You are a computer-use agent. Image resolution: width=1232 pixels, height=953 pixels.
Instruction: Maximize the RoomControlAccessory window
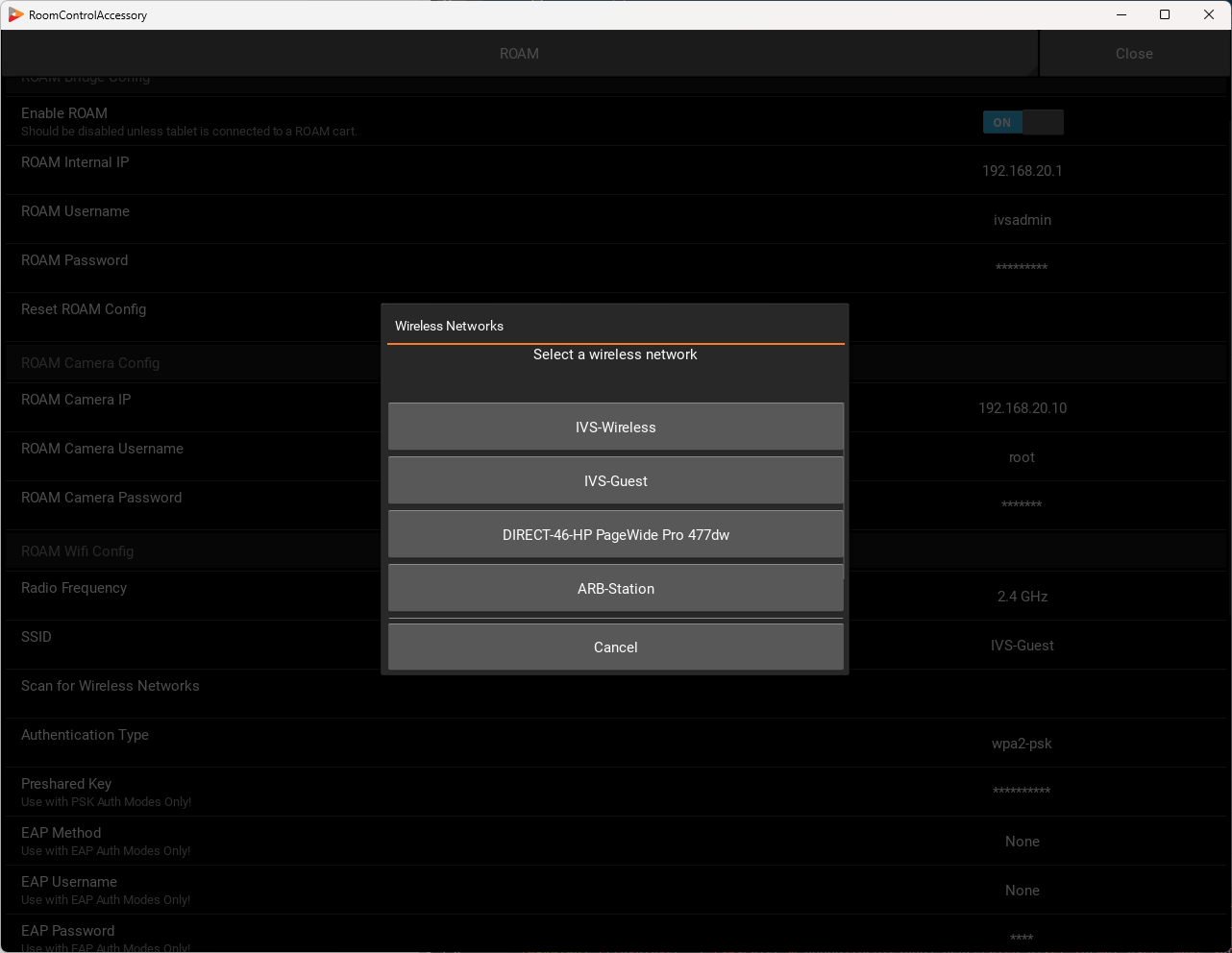(1165, 14)
